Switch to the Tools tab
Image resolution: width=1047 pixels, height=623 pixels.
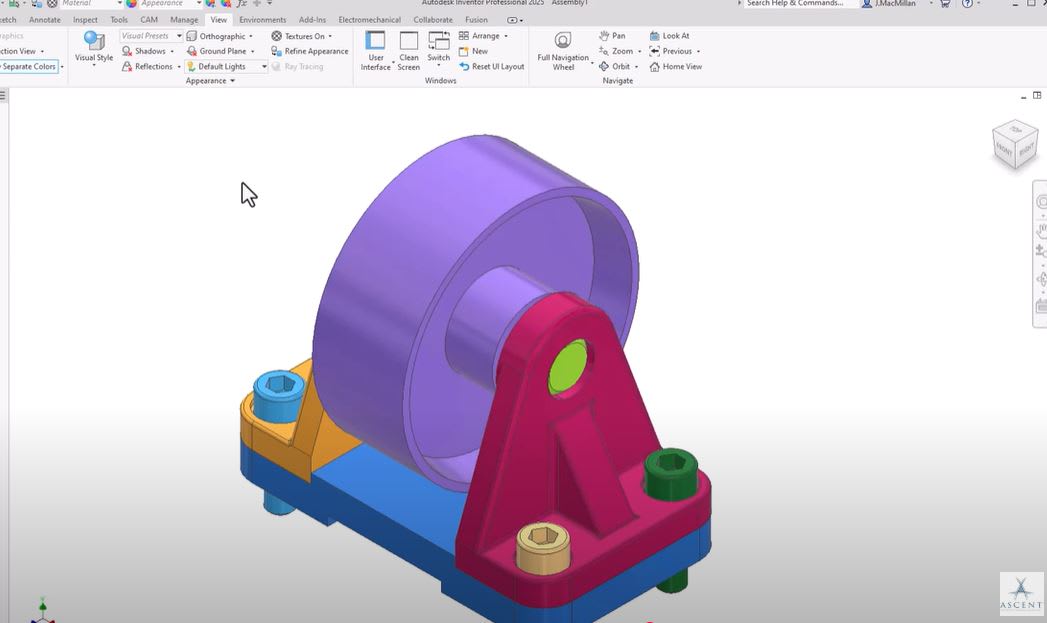[x=119, y=20]
